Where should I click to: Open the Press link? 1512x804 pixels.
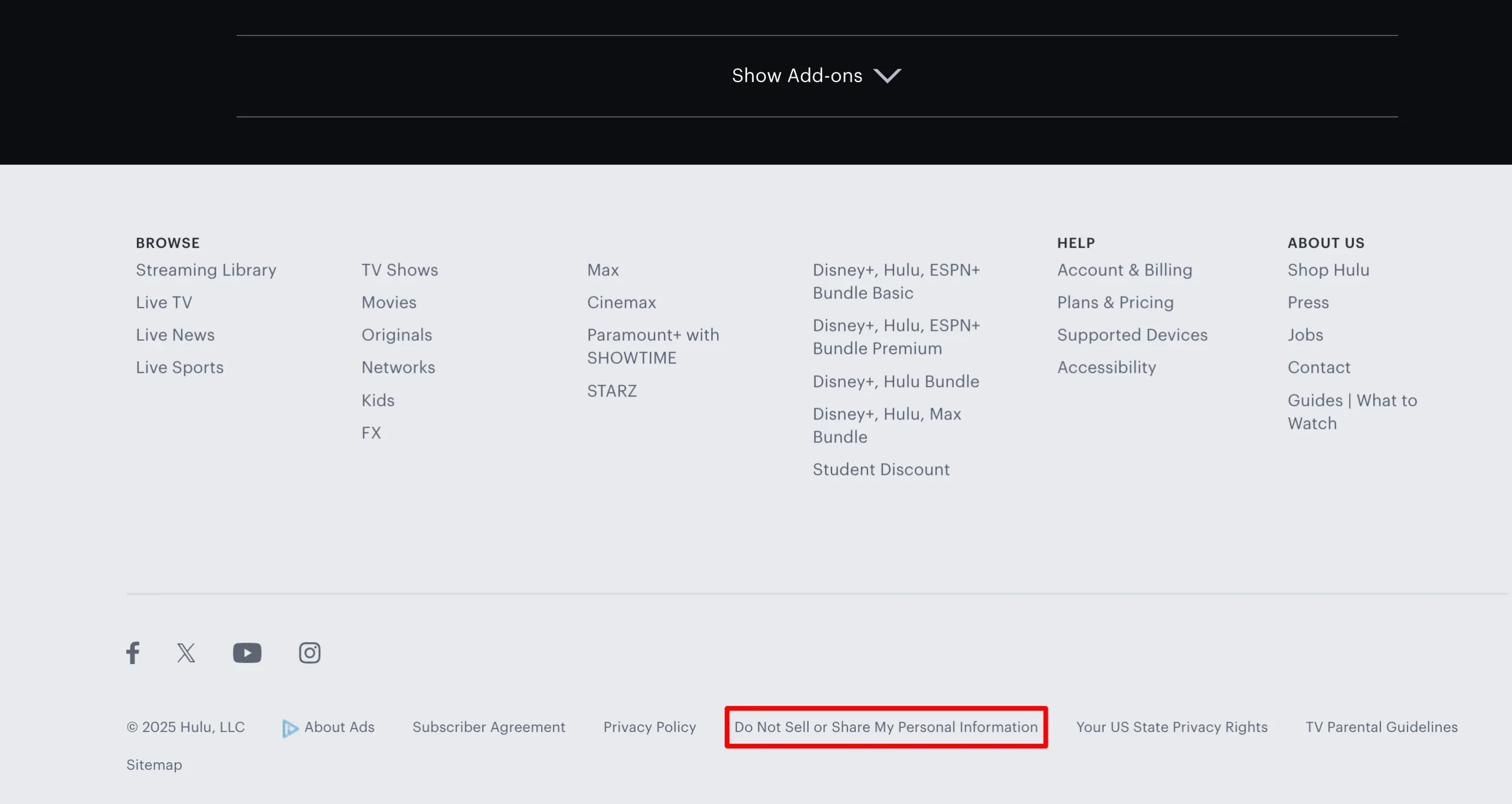[1308, 302]
